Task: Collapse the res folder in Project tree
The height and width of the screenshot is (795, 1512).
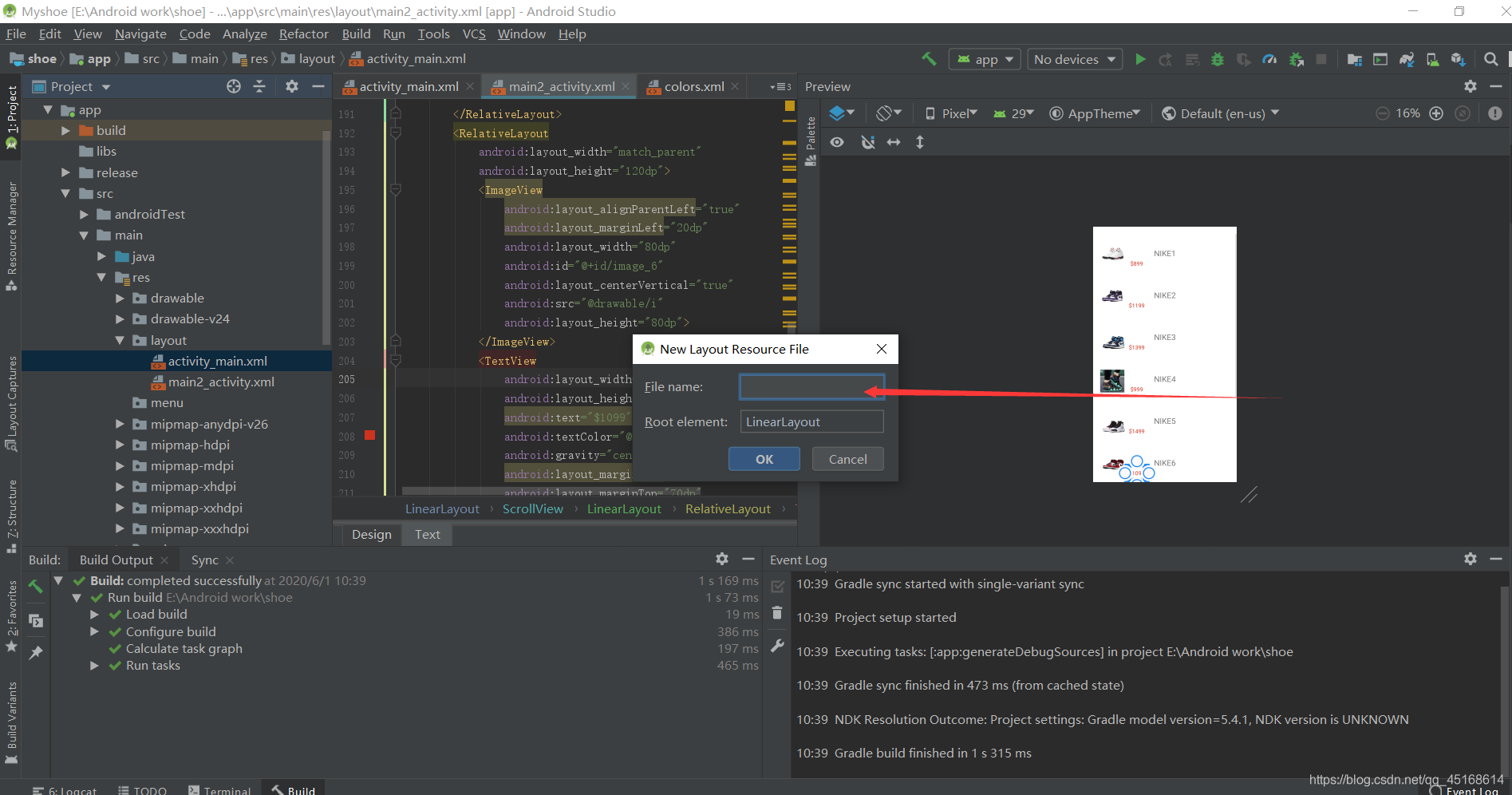Action: coord(102,277)
